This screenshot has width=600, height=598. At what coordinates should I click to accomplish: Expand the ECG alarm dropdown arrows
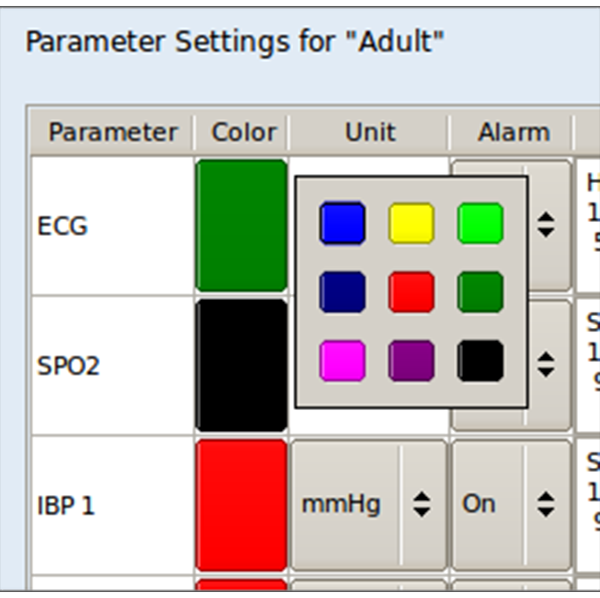coord(546,226)
